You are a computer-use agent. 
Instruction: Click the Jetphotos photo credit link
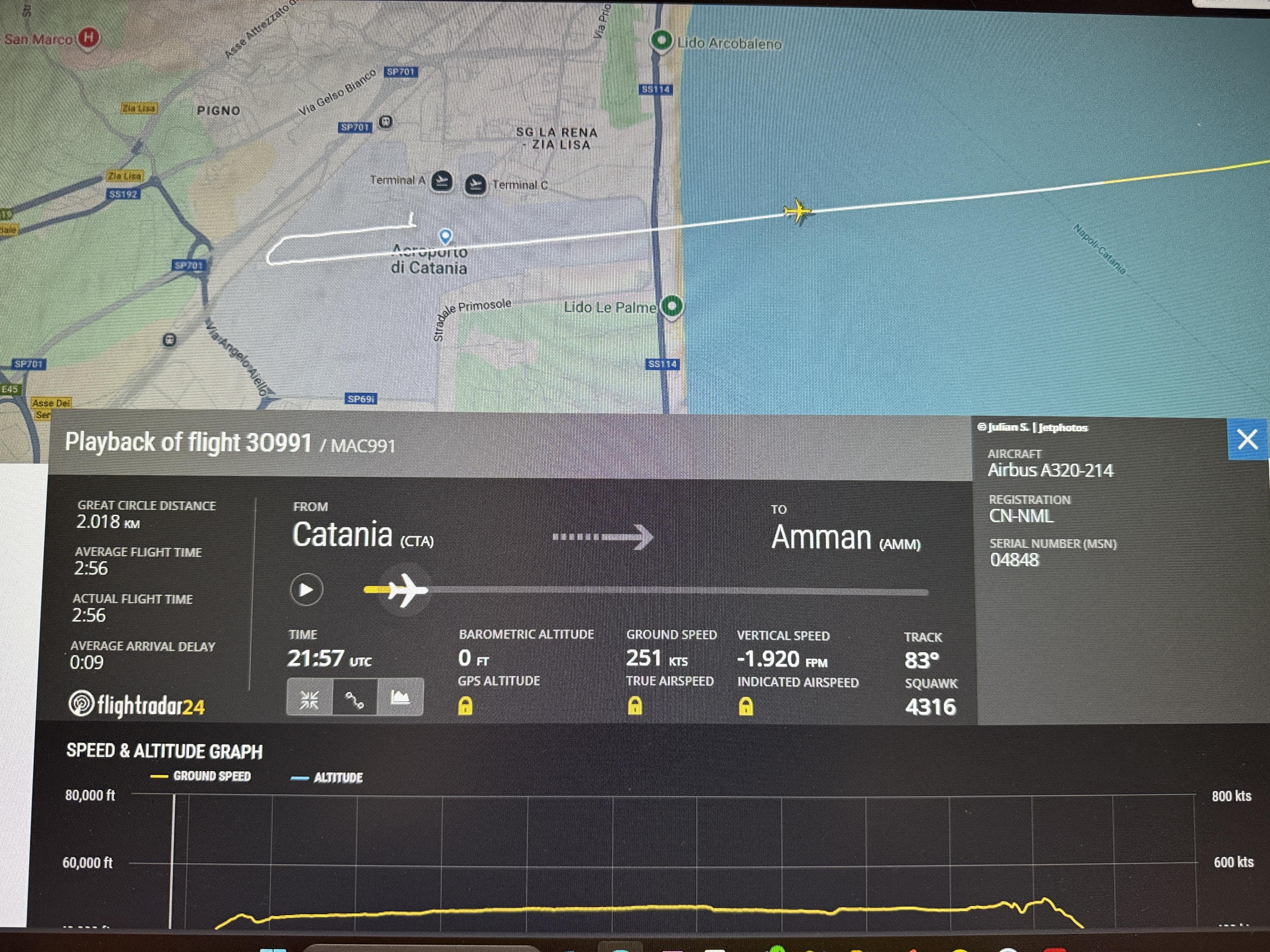1032,428
